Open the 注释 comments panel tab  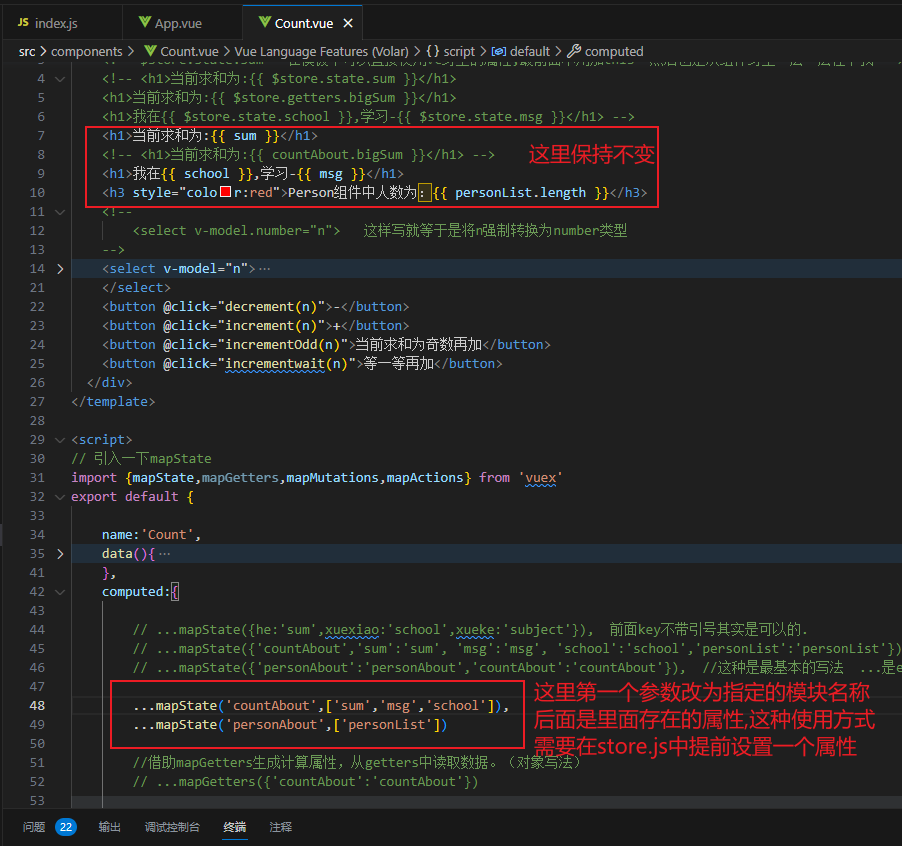[281, 826]
